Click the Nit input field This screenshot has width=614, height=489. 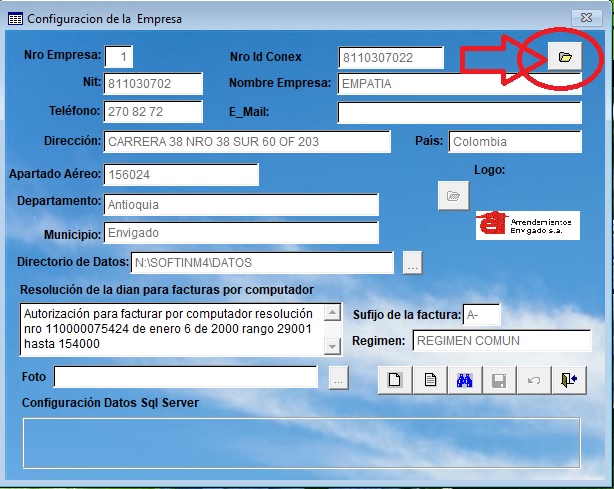153,83
